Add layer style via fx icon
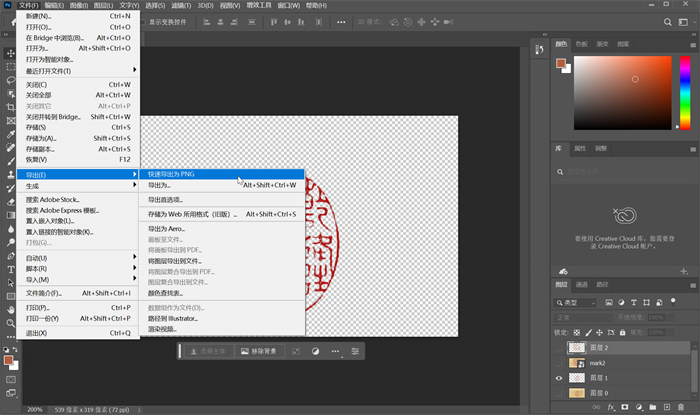This screenshot has width=700, height=415. (609, 407)
